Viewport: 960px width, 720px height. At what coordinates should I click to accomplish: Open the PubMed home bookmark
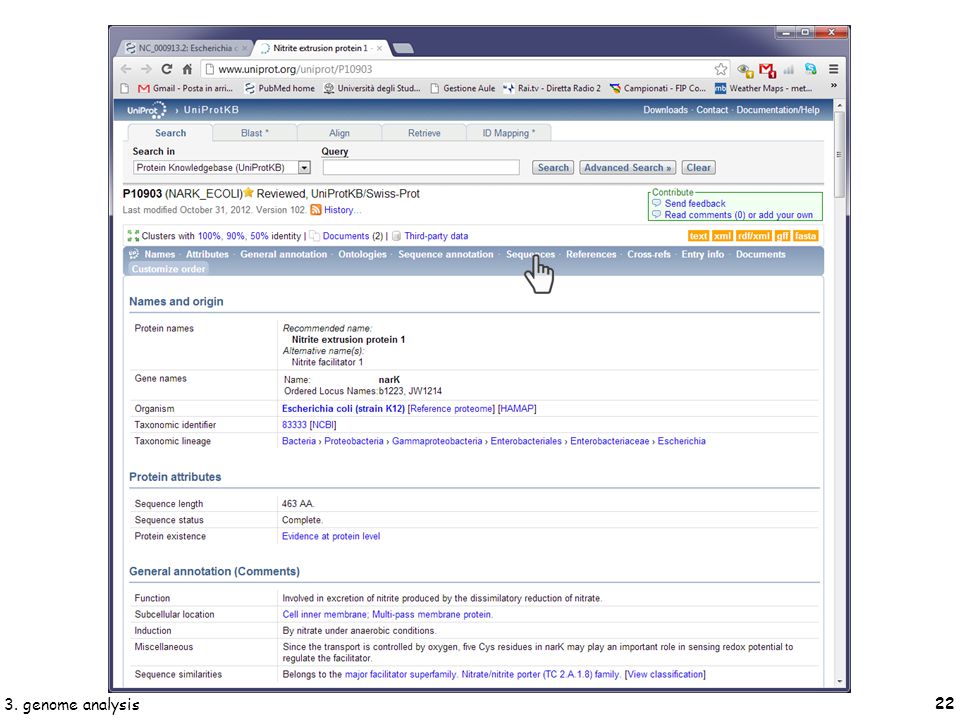coord(280,88)
